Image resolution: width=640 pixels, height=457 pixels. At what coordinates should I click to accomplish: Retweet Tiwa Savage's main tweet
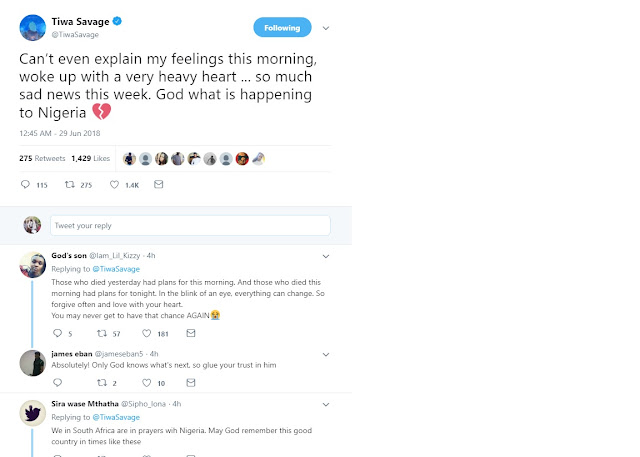point(71,185)
